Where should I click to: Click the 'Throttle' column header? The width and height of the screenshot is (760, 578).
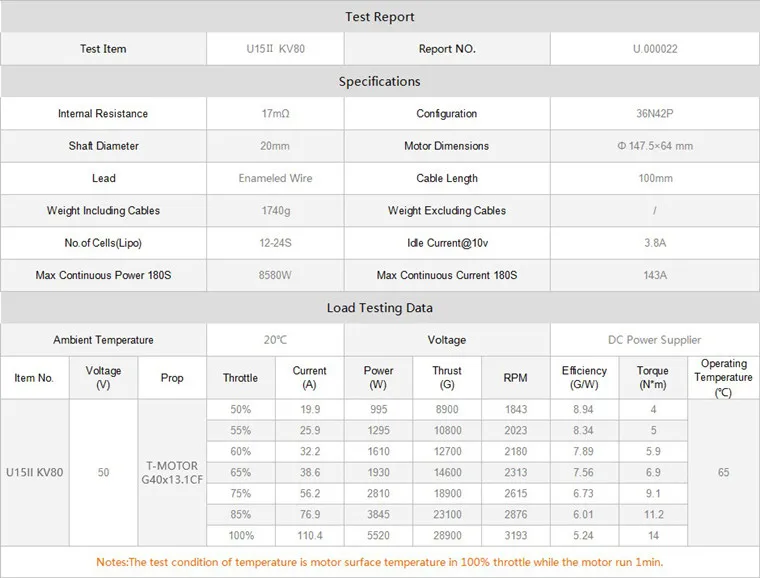click(240, 378)
